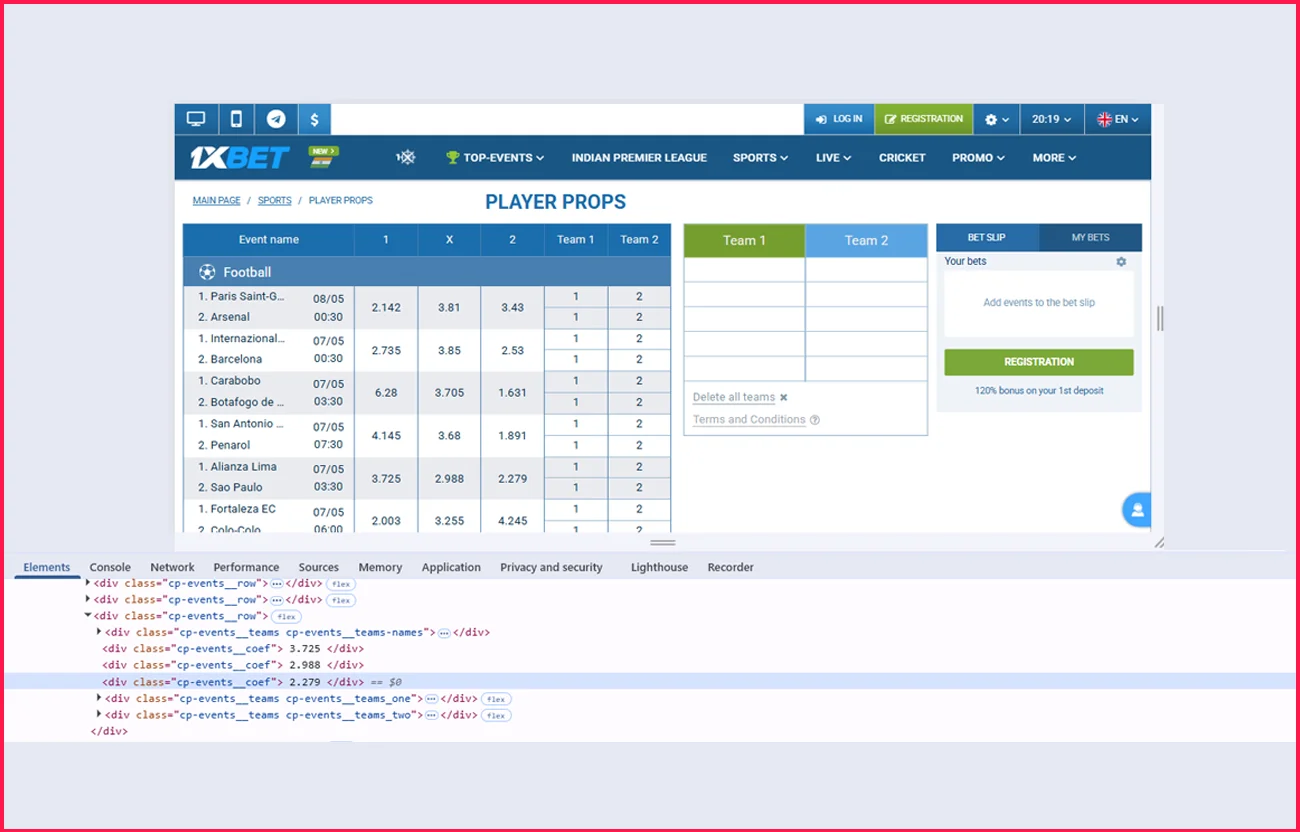Click the Terms and Conditions help icon
The height and width of the screenshot is (832, 1300).
click(x=815, y=420)
